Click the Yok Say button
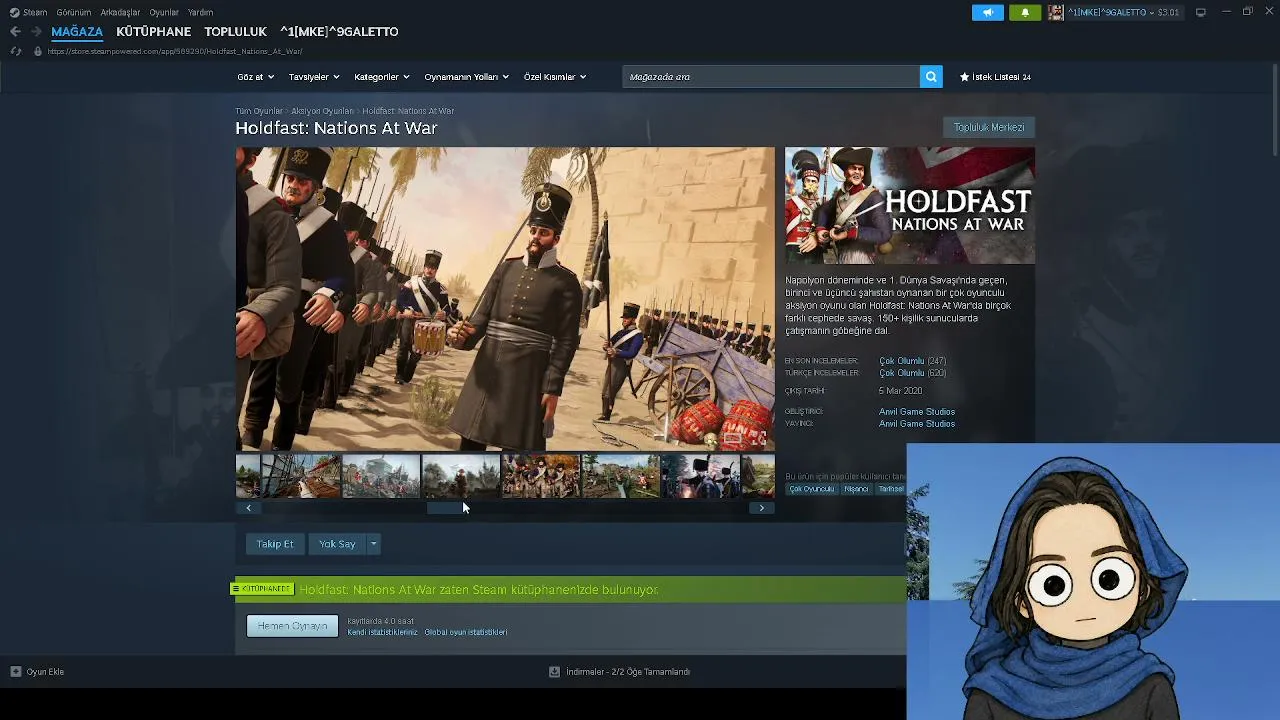Image resolution: width=1280 pixels, height=720 pixels. 337,544
